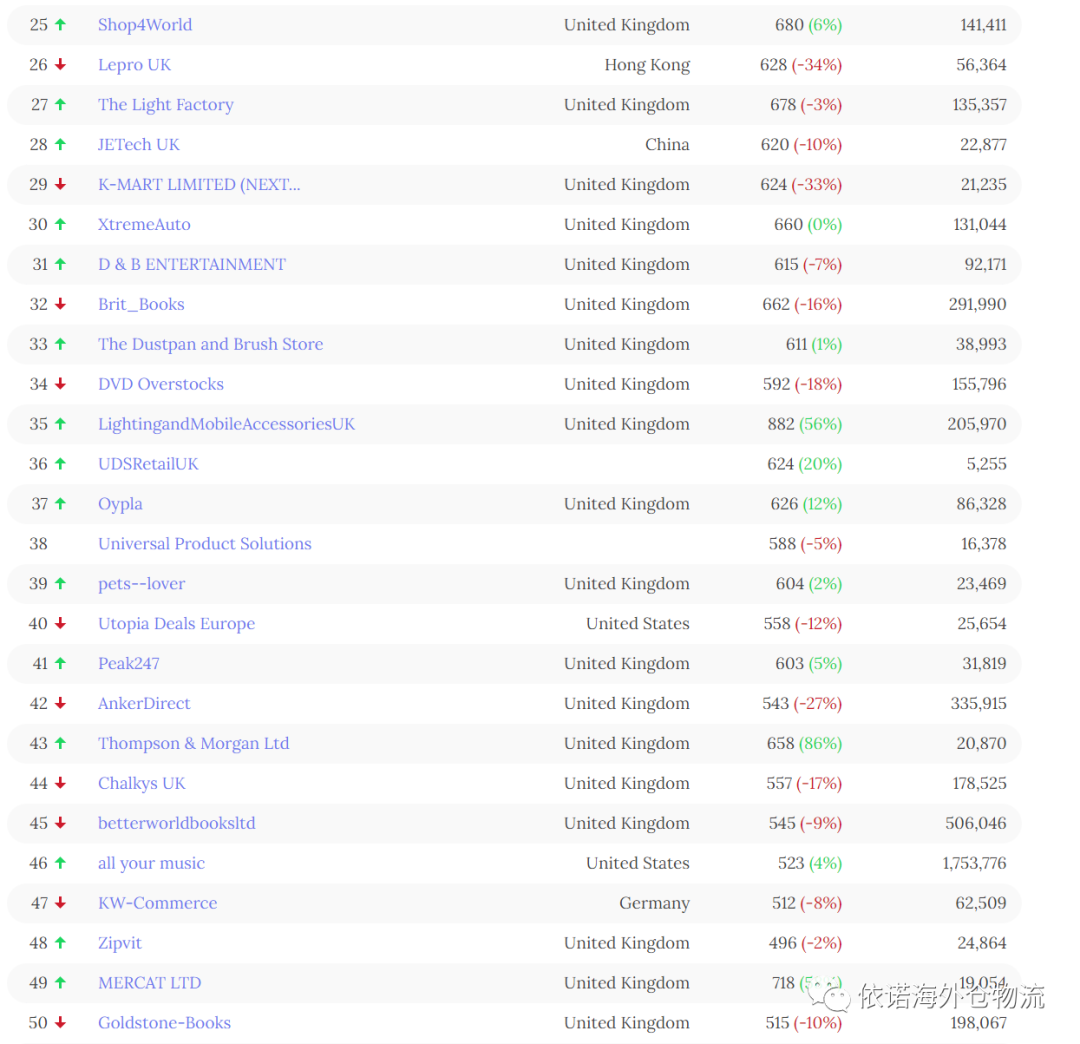This screenshot has width=1080, height=1044.
Task: Open the Goldstone-Books seller link
Action: point(164,1023)
